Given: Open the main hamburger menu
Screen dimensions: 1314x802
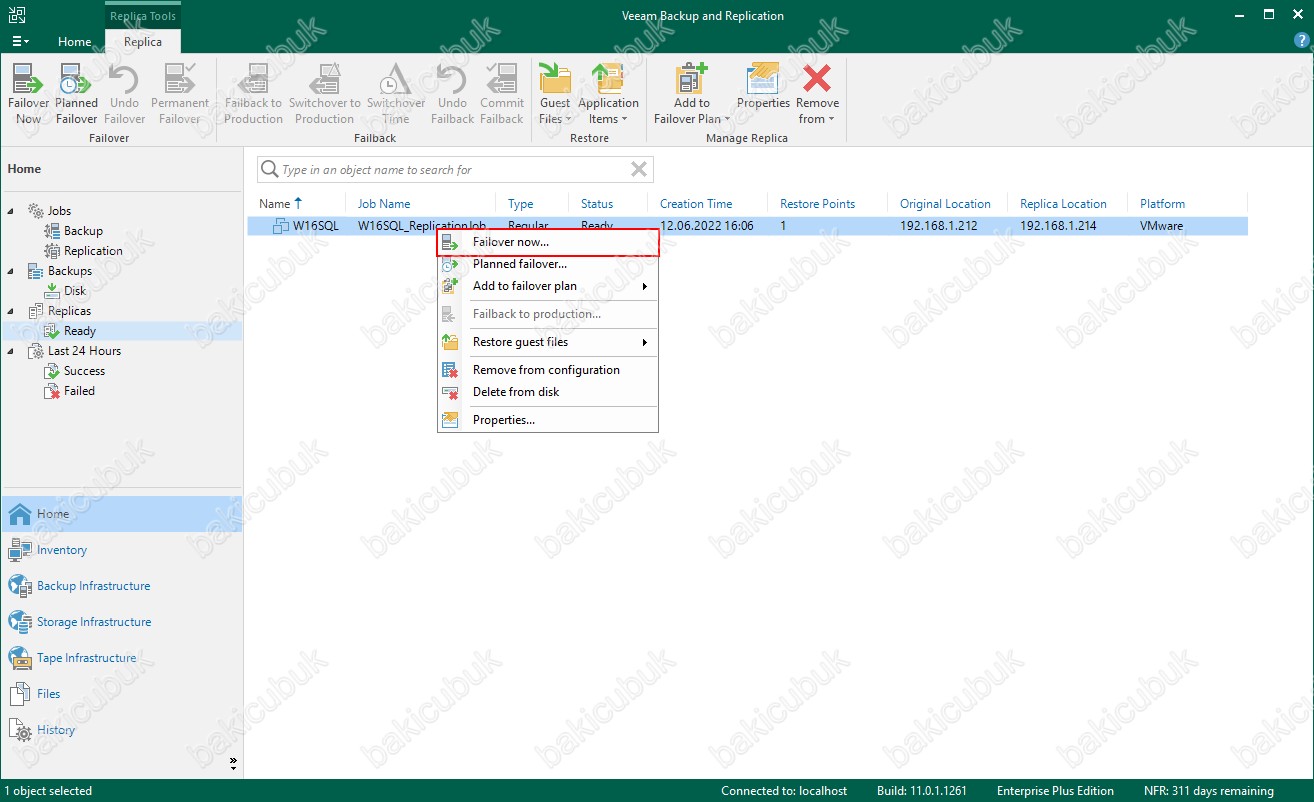Looking at the screenshot, I should pyautogui.click(x=20, y=41).
